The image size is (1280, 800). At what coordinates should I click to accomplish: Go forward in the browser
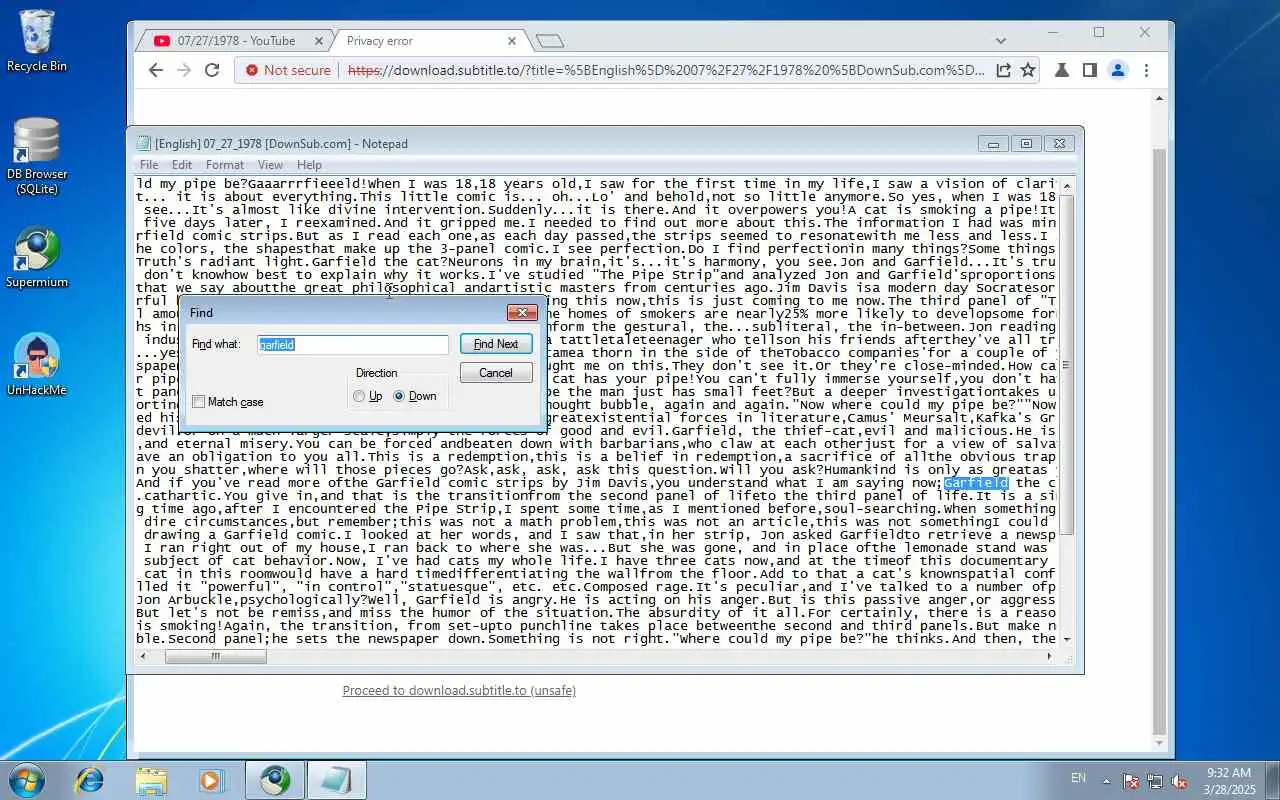pos(183,70)
